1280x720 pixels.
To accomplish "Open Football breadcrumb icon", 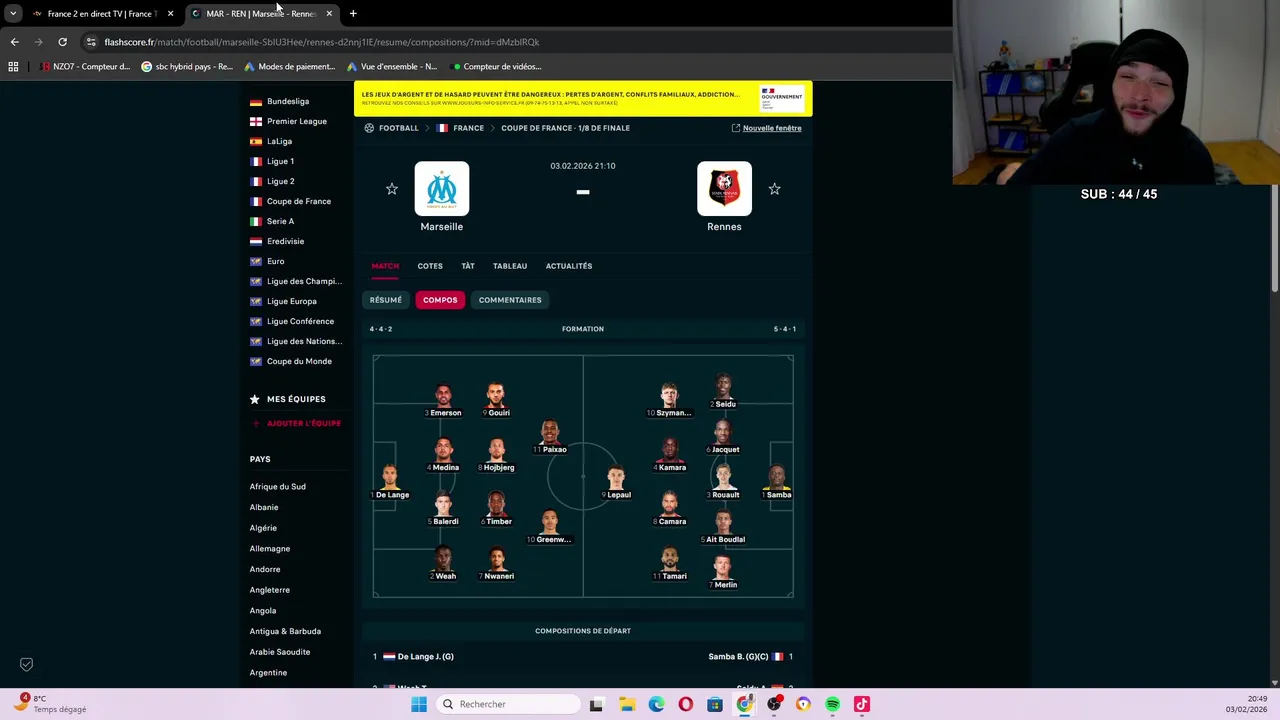I will [369, 128].
